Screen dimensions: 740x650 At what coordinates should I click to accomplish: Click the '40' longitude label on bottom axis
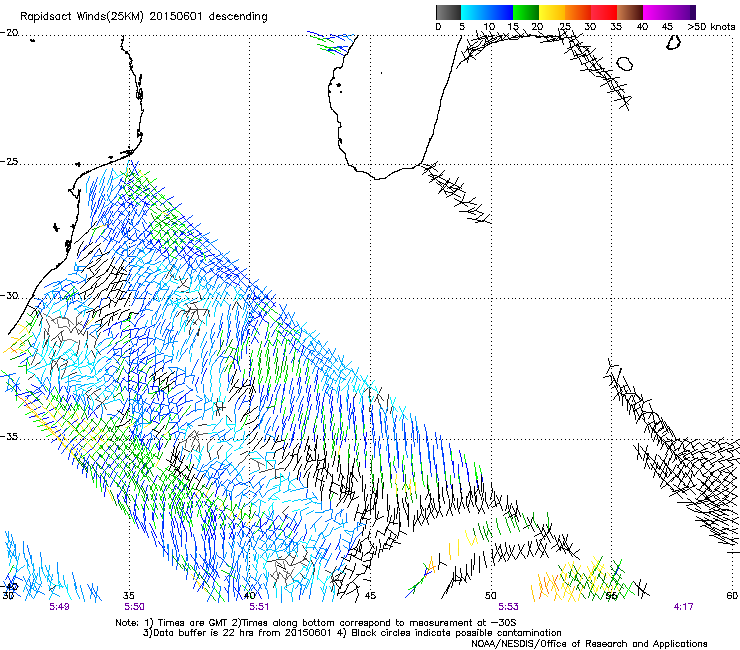pos(249,595)
